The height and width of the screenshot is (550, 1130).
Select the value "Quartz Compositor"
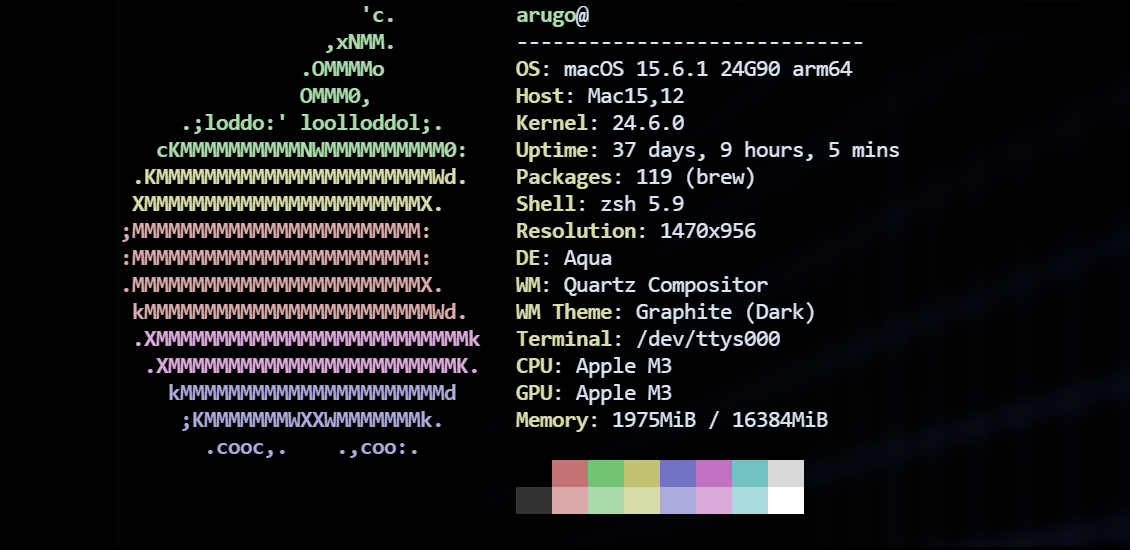(x=666, y=285)
